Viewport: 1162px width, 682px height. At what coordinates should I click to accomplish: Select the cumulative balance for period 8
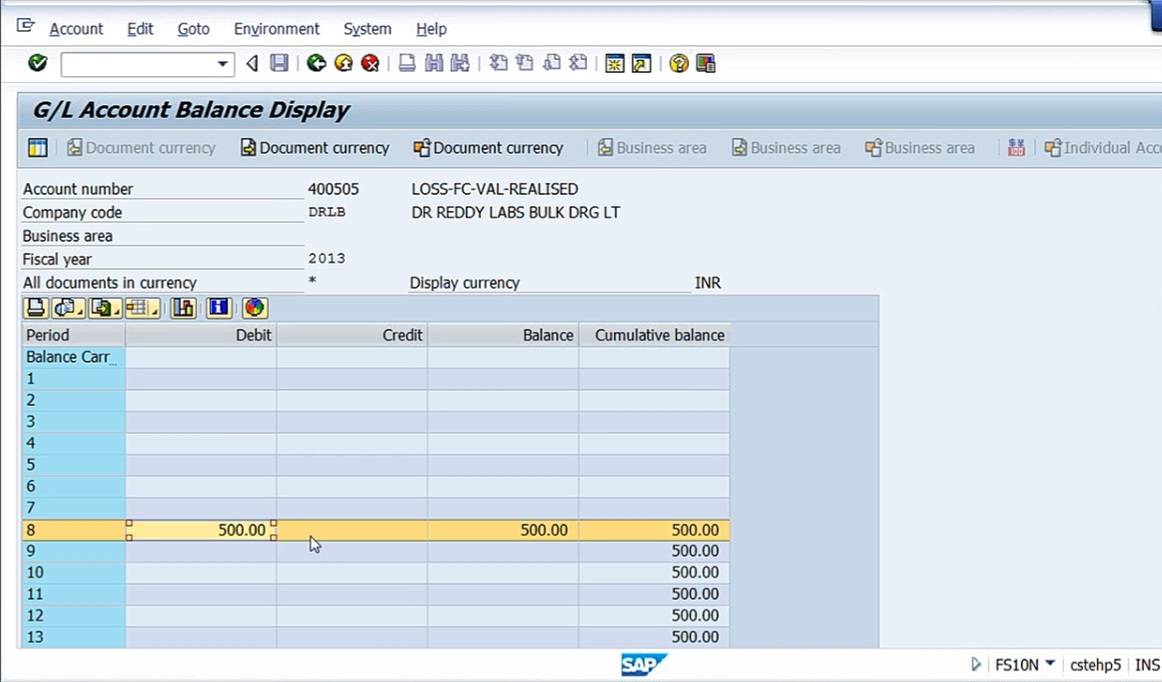[654, 530]
